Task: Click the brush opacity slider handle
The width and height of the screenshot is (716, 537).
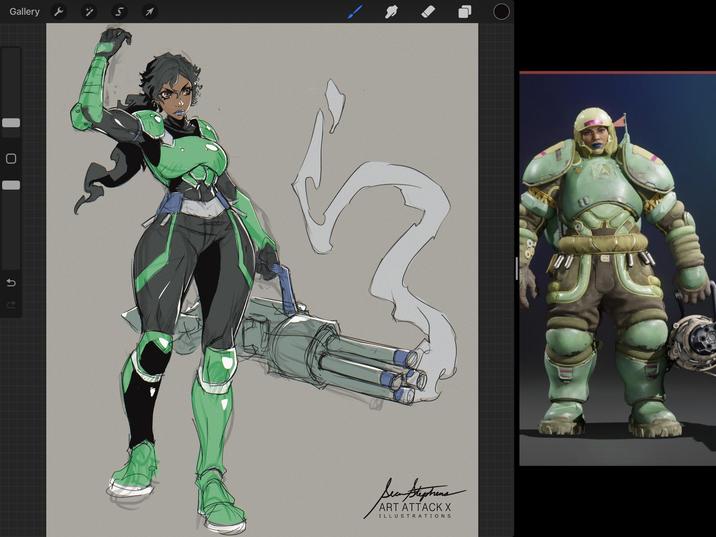Action: [x=11, y=185]
